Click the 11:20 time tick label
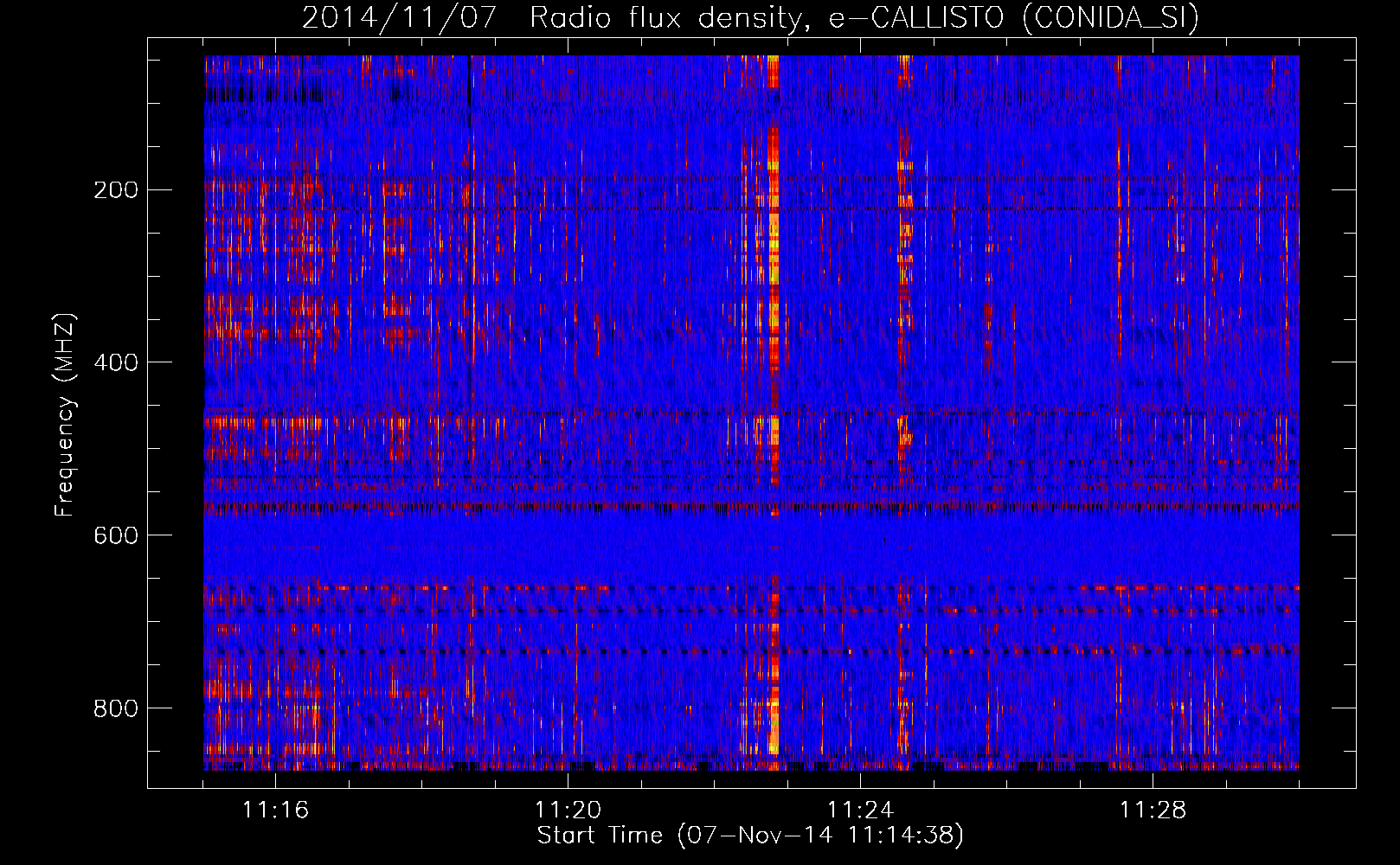1400x865 pixels. pyautogui.click(x=568, y=810)
